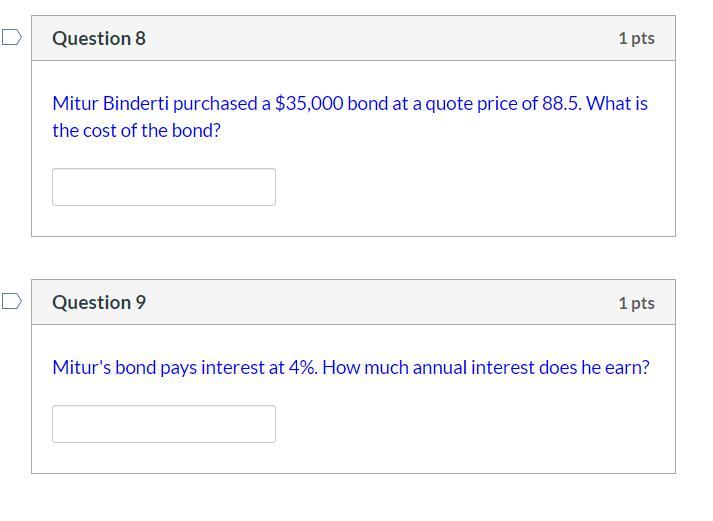Flag Question 9 for review
The image size is (713, 521).
point(11,301)
